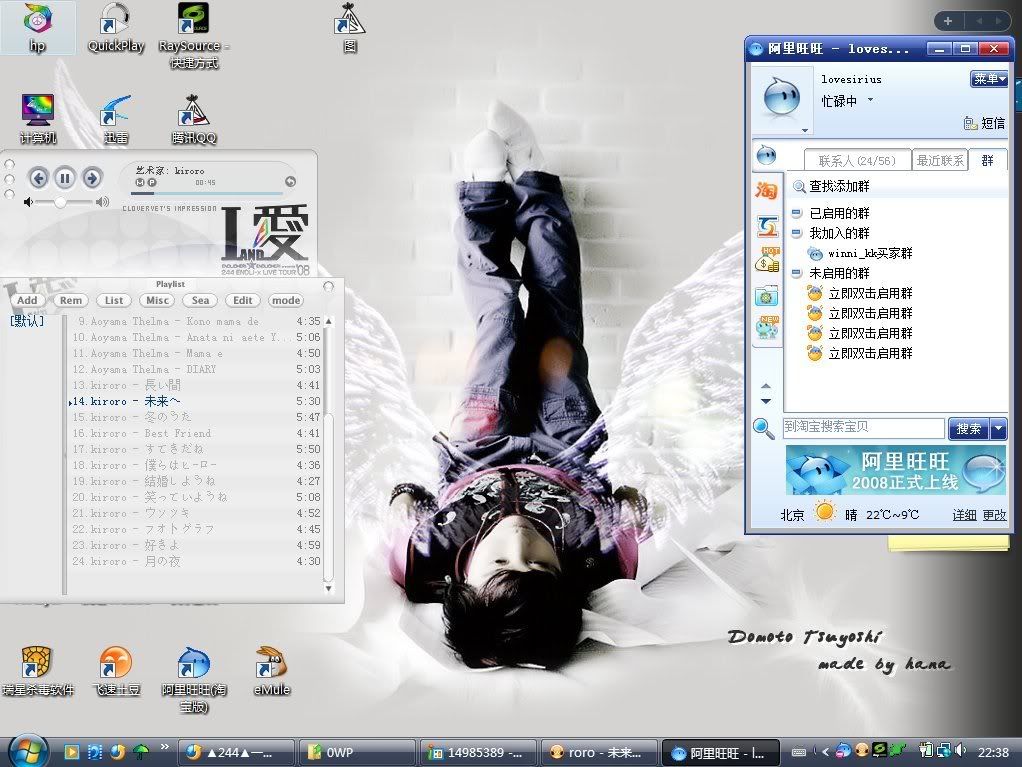The image size is (1022, 767).
Task: Open the eMule desktop shortcut
Action: coord(271,664)
